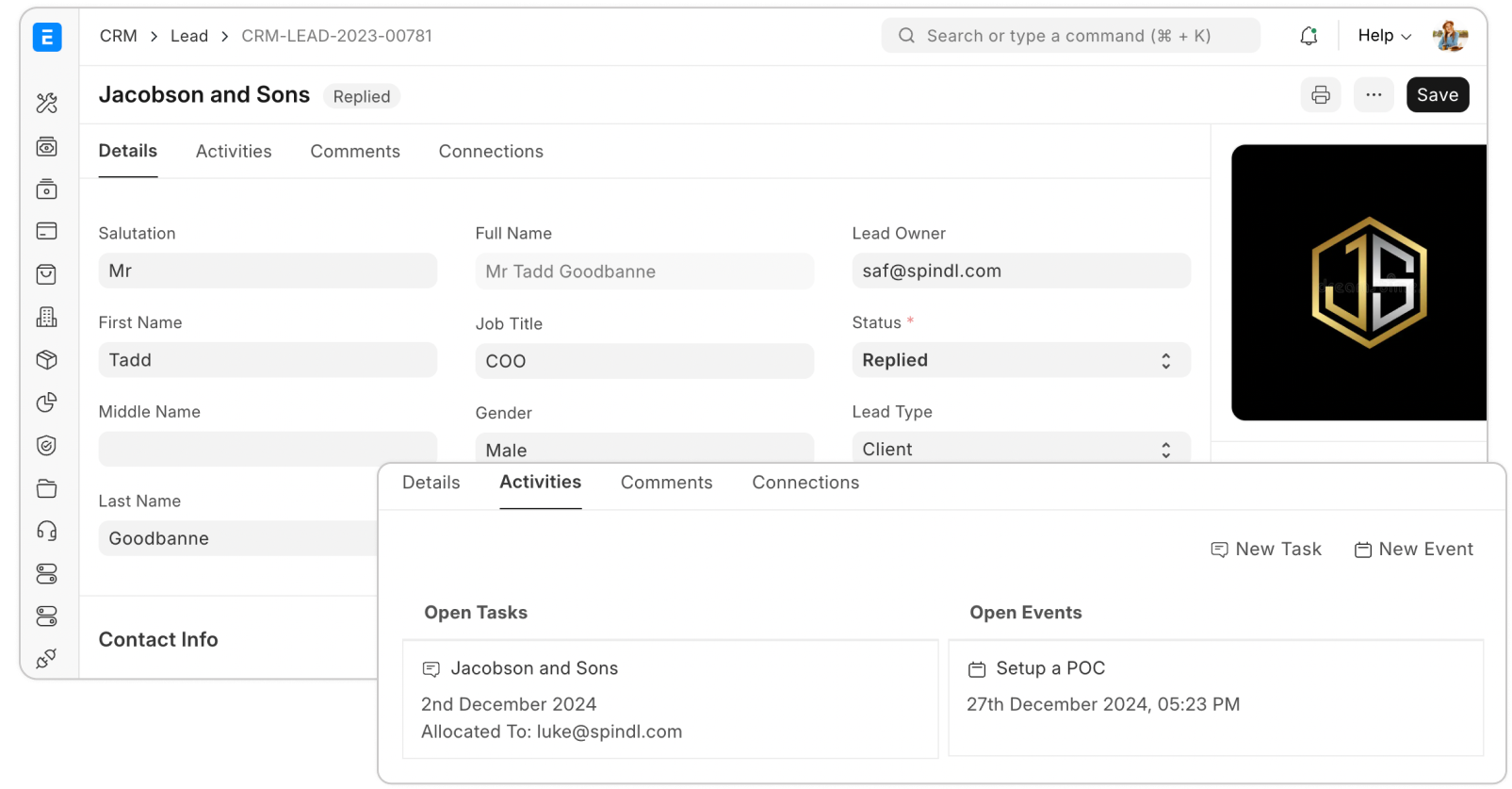Image resolution: width=1512 pixels, height=789 pixels.
Task: Switch to the Comments tab in the overlay panel
Action: pos(666,483)
